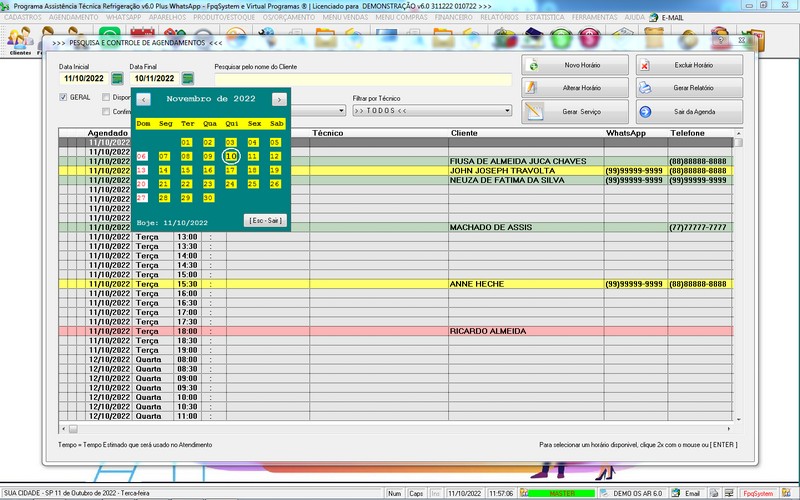The width and height of the screenshot is (800, 500).
Task: Open FINANCEIRO menu
Action: (454, 17)
